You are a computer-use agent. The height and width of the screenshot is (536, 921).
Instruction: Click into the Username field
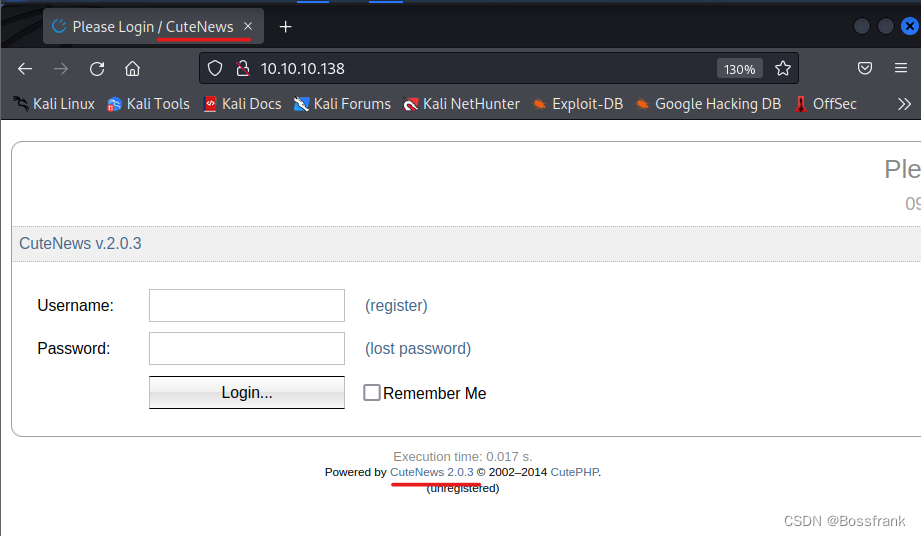click(247, 305)
